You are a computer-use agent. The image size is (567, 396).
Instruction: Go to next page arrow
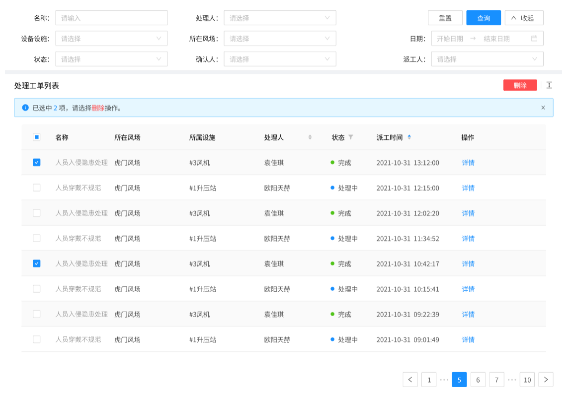pyautogui.click(x=546, y=379)
